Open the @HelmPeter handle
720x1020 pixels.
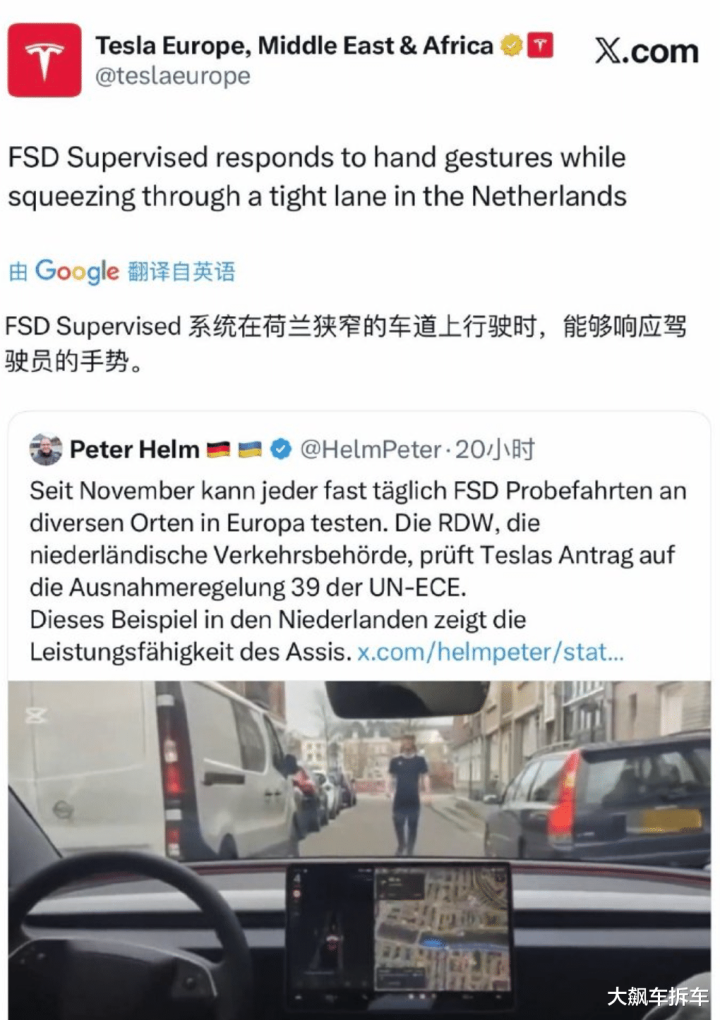(371, 449)
